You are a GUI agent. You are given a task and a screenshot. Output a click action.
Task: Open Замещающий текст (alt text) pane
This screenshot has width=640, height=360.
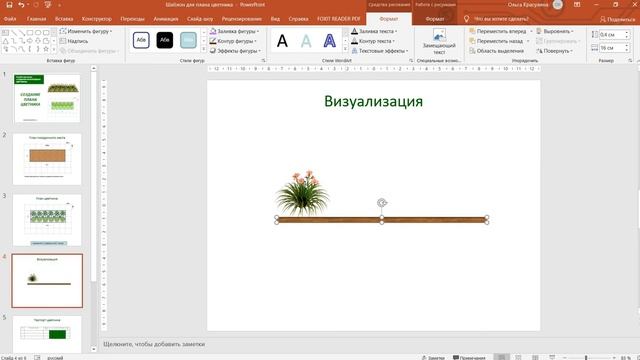coord(439,42)
